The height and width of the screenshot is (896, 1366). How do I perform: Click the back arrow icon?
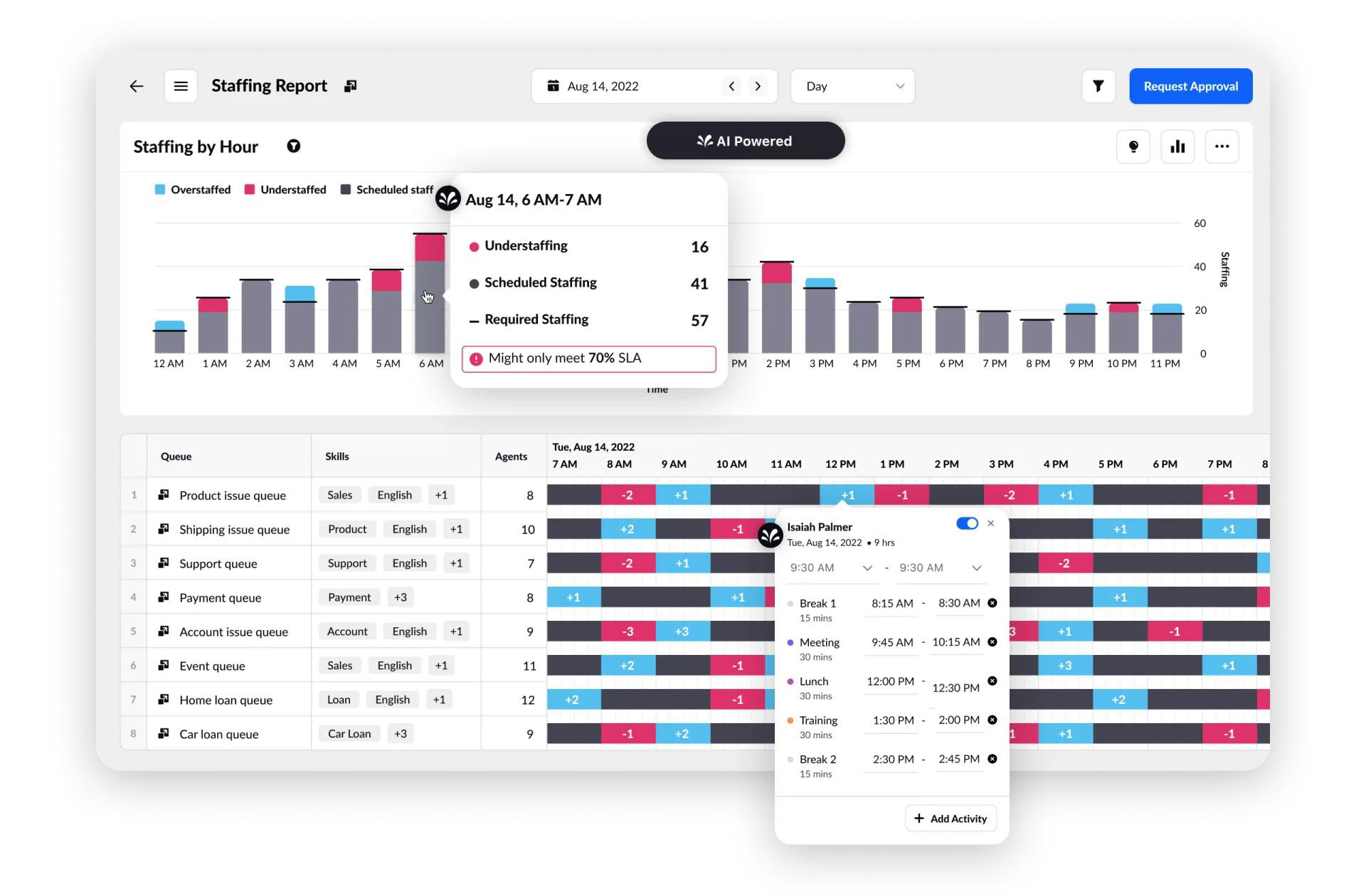136,86
